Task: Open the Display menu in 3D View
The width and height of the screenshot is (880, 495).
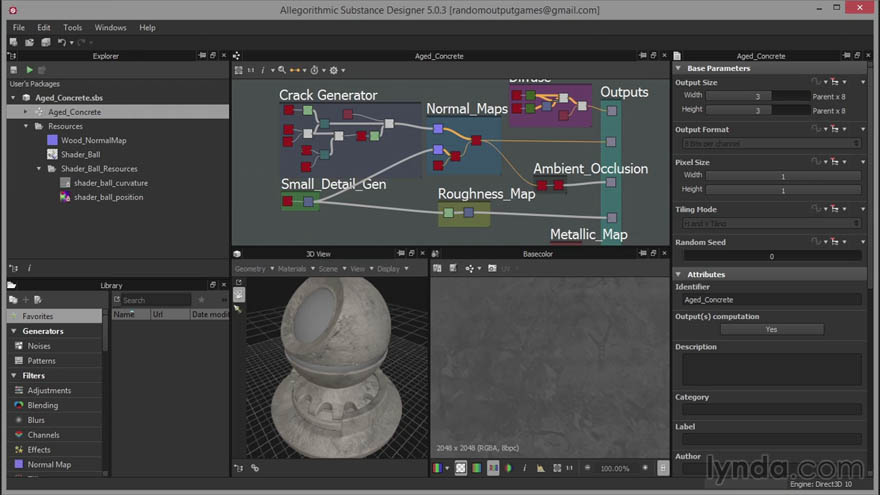Action: [x=392, y=269]
